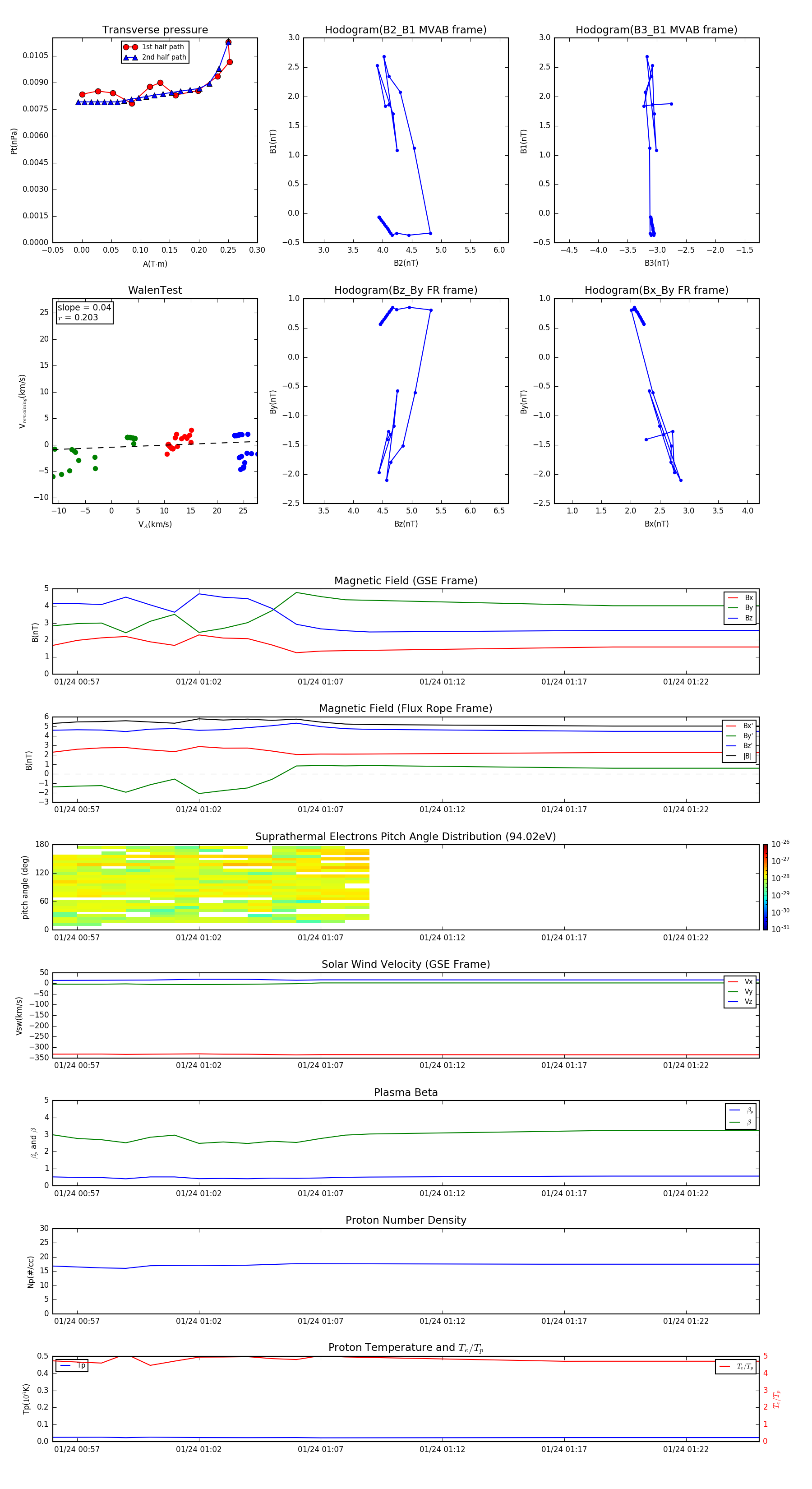Click the 'By' legend entry in GSE magnetic field plot
812x1489 pixels.
[x=740, y=607]
